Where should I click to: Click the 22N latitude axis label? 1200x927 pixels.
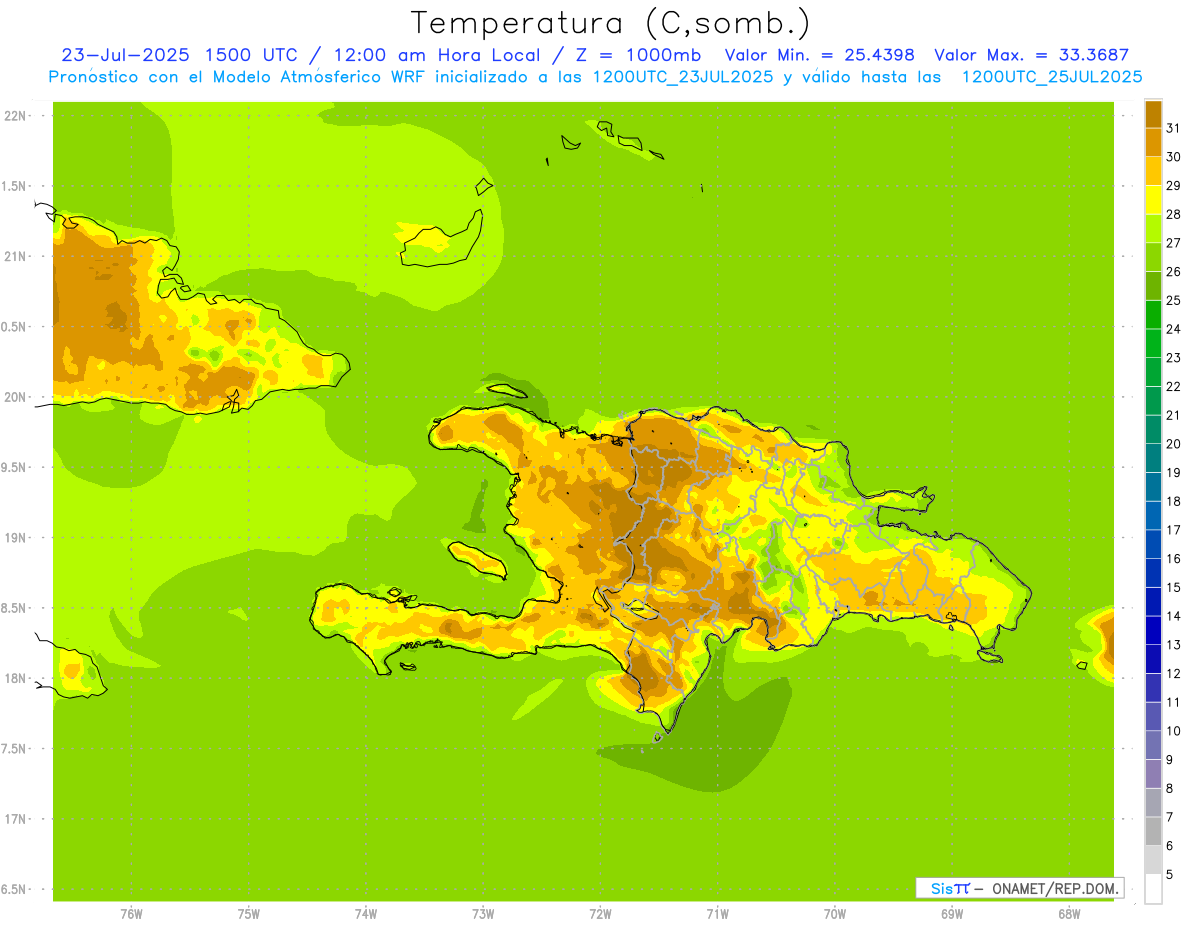(x=15, y=115)
